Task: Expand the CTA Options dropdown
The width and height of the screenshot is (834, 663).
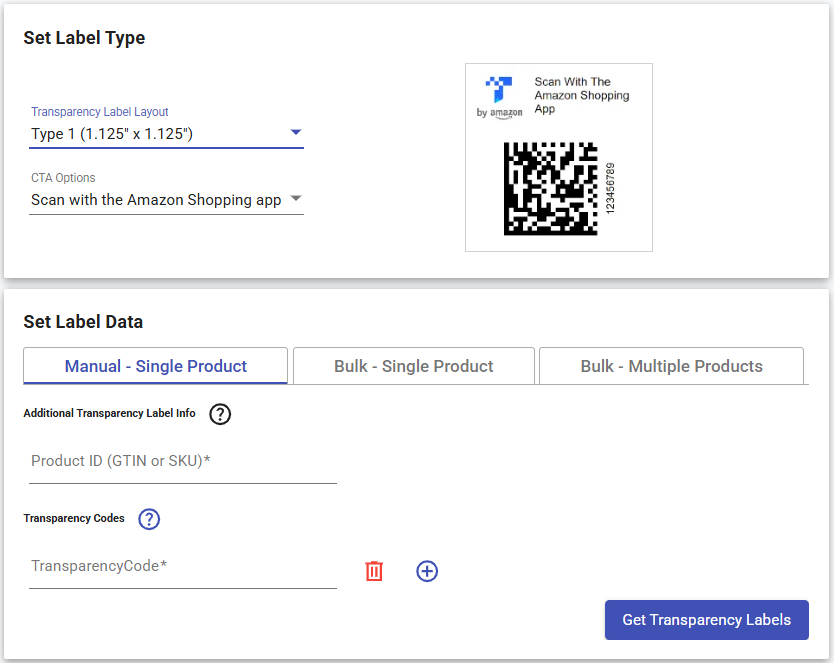Action: 166,200
